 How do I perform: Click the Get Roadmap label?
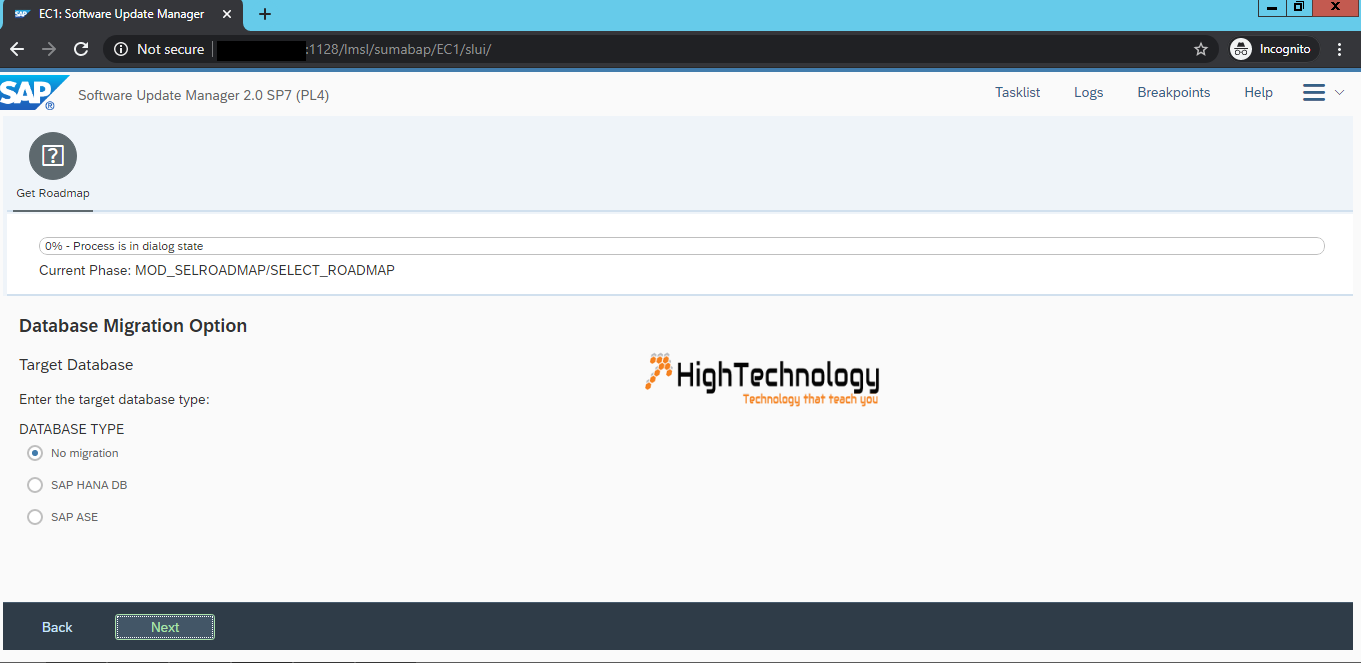(x=53, y=193)
